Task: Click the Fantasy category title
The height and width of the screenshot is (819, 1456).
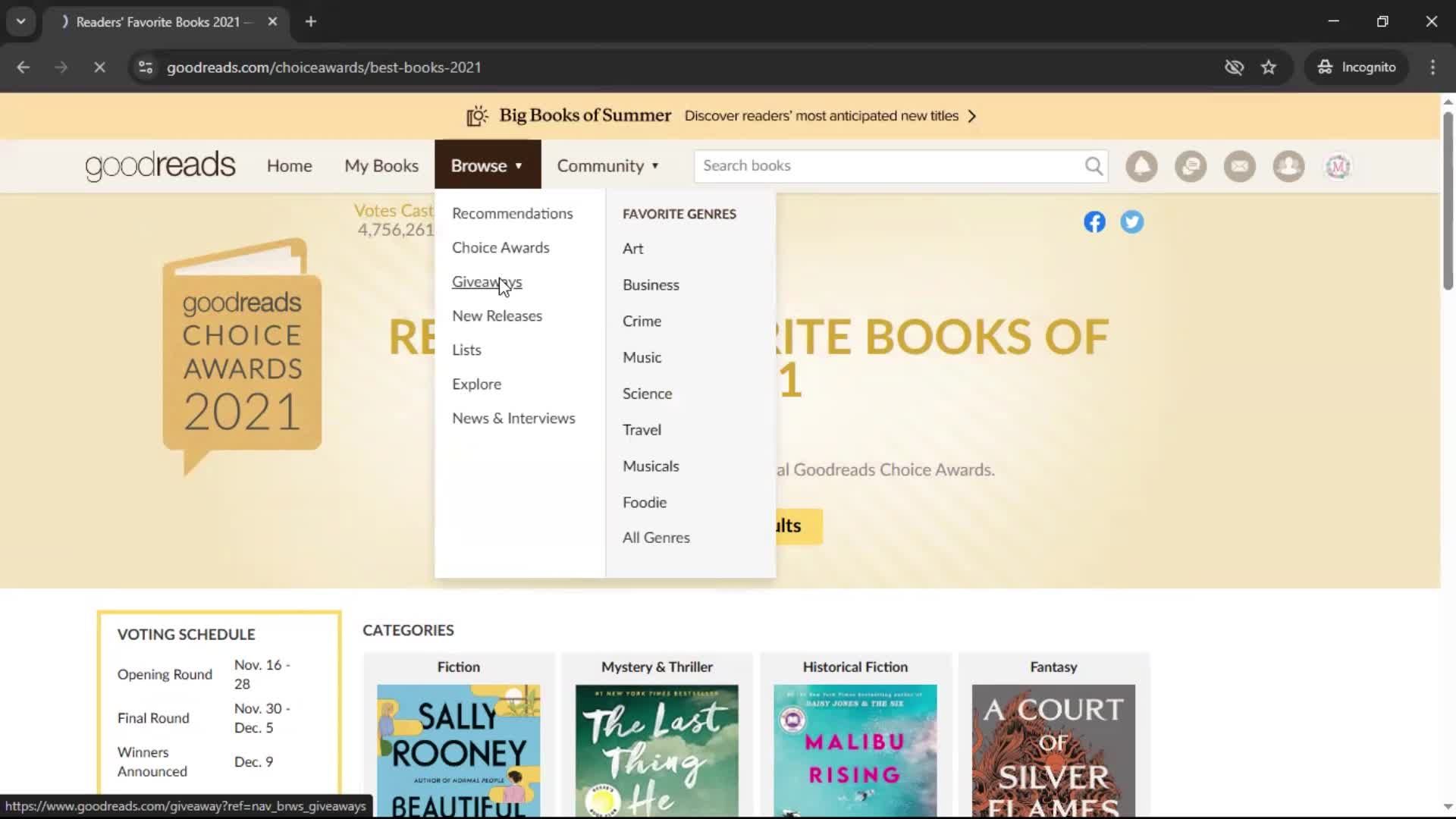Action: (x=1053, y=667)
